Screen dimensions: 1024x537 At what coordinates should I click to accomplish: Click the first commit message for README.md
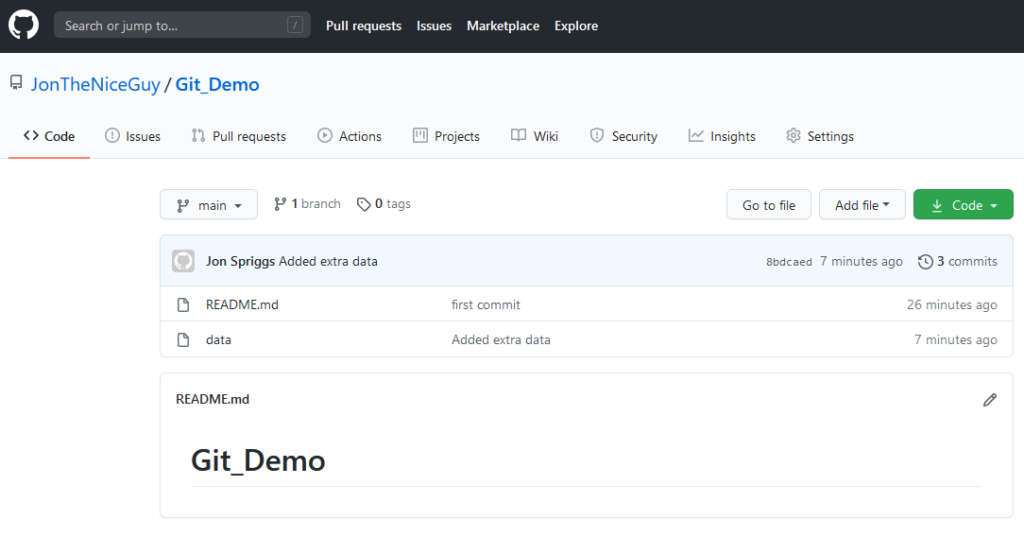486,305
